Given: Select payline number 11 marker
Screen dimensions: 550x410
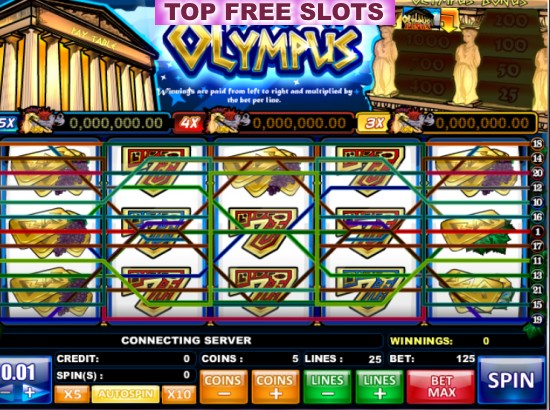Looking at the screenshot, I should pos(537,261).
